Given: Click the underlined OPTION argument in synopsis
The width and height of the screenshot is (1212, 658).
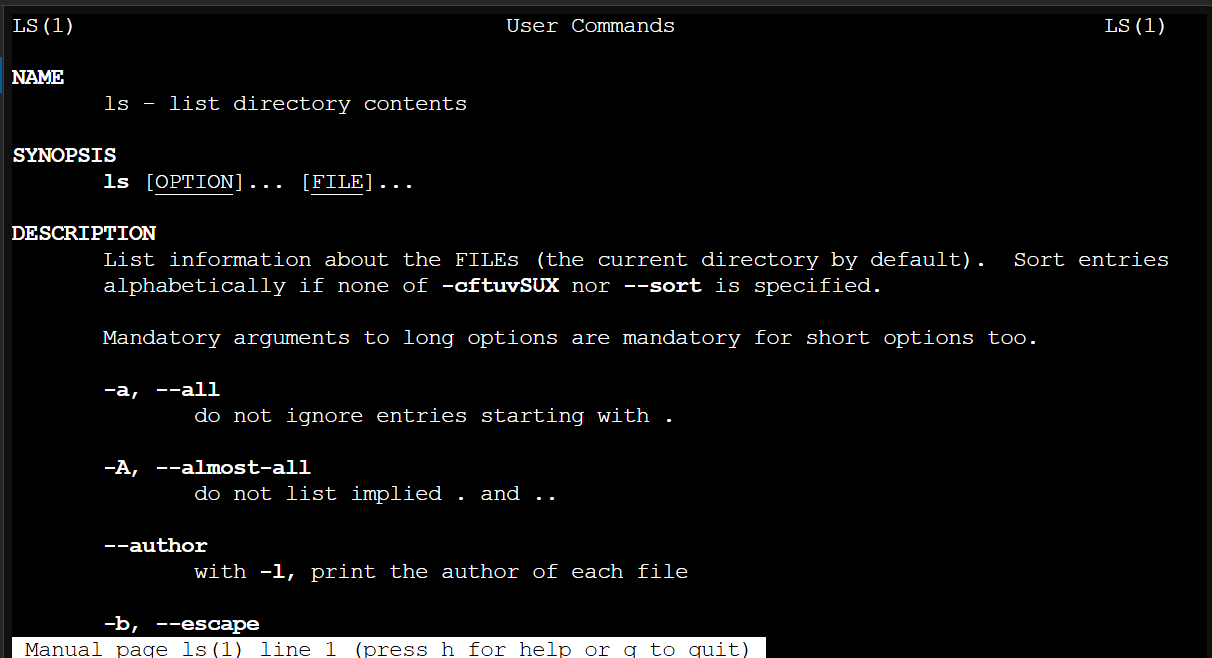Looking at the screenshot, I should point(194,182).
